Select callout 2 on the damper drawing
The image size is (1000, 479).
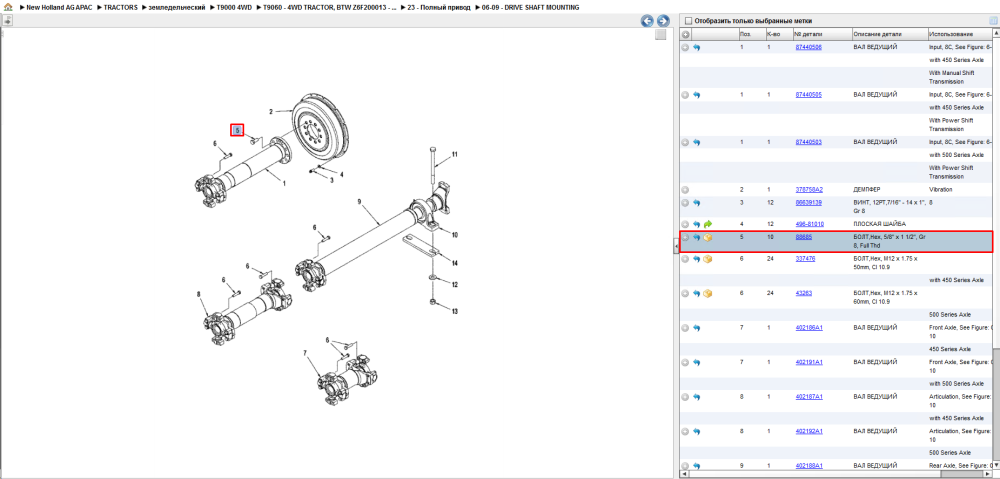(x=271, y=112)
